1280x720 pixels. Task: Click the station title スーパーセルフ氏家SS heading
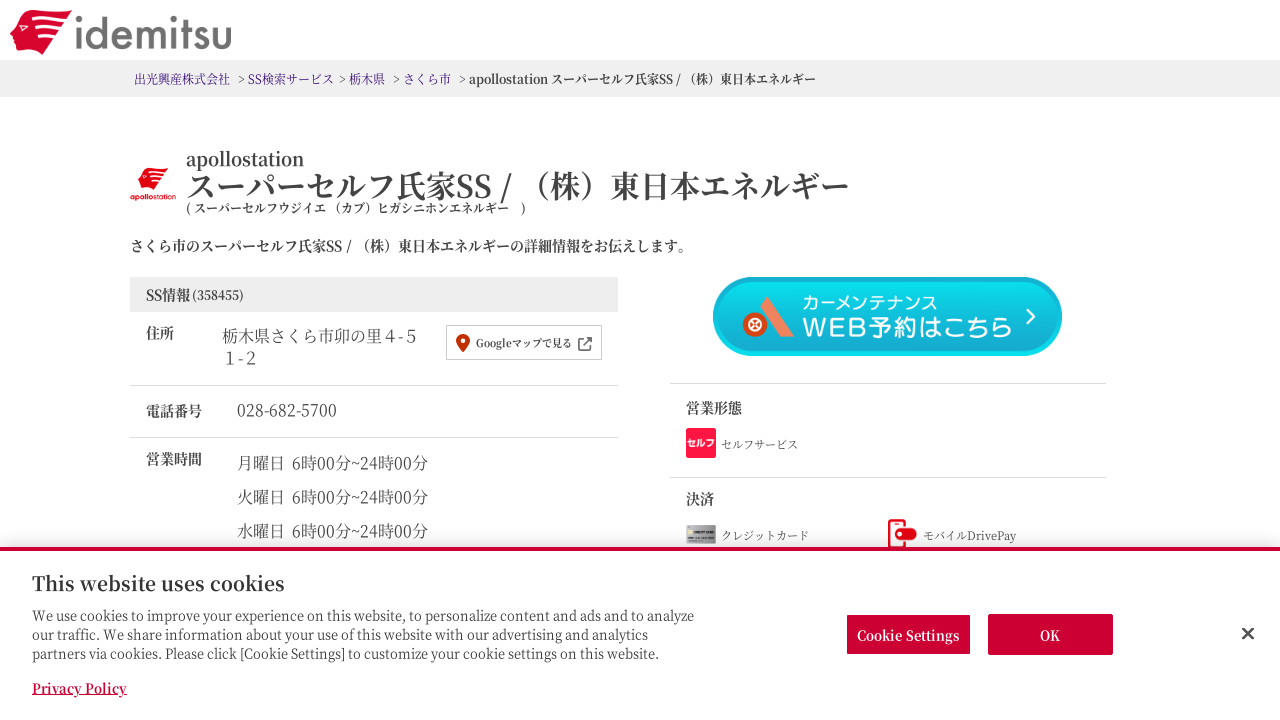517,186
